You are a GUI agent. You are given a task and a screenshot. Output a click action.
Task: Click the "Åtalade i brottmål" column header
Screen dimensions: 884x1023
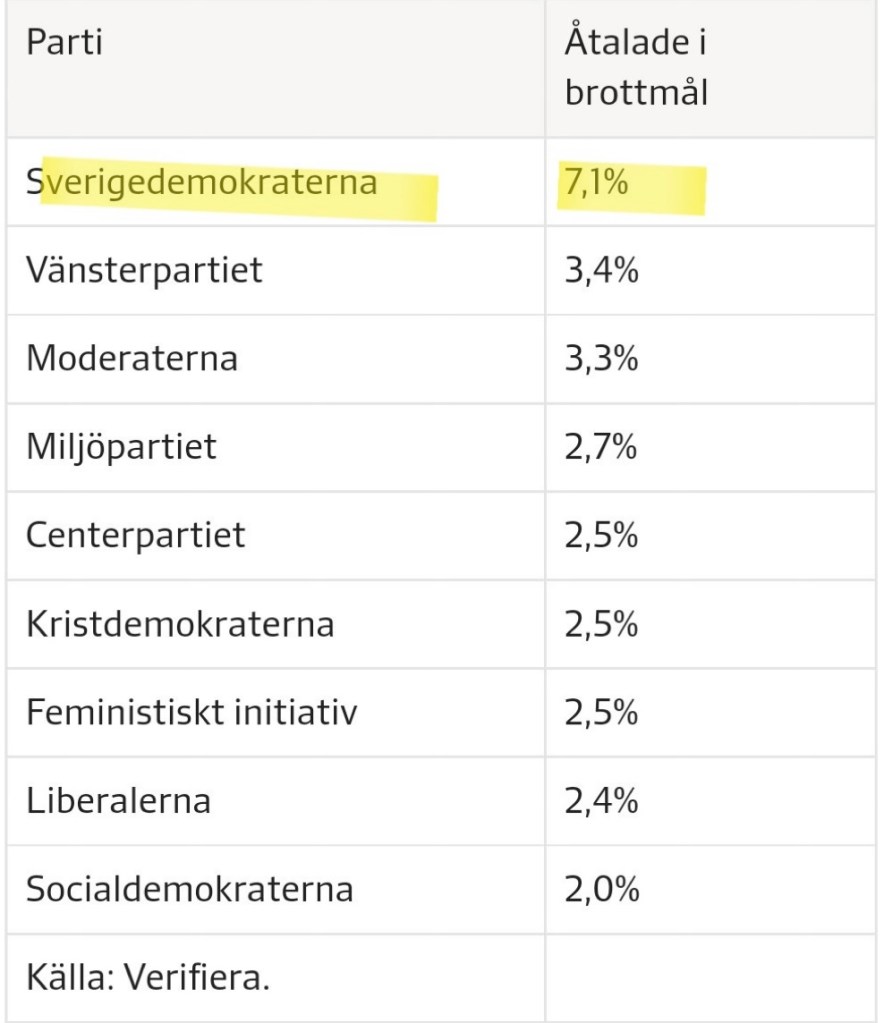[637, 68]
